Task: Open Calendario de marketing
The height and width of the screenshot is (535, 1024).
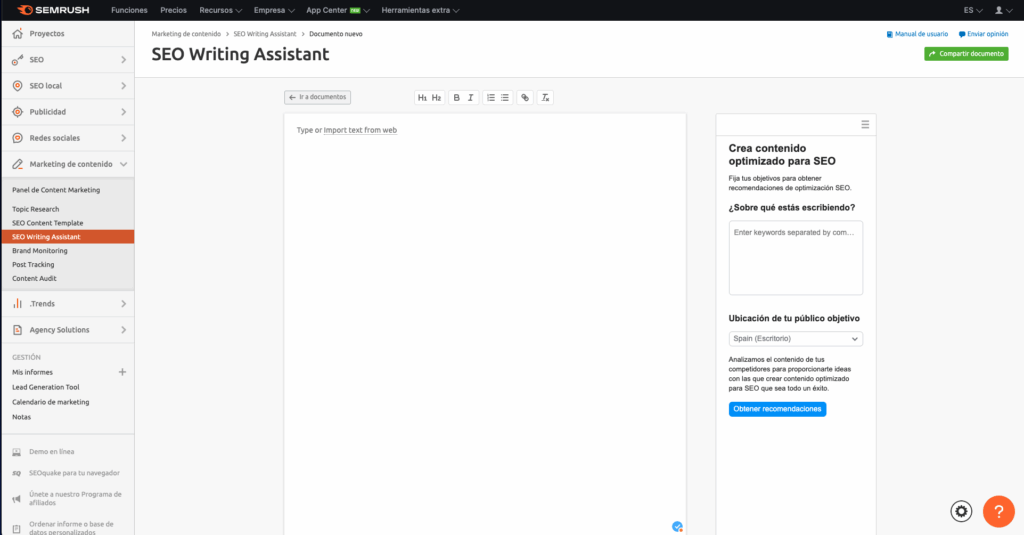Action: (50, 402)
